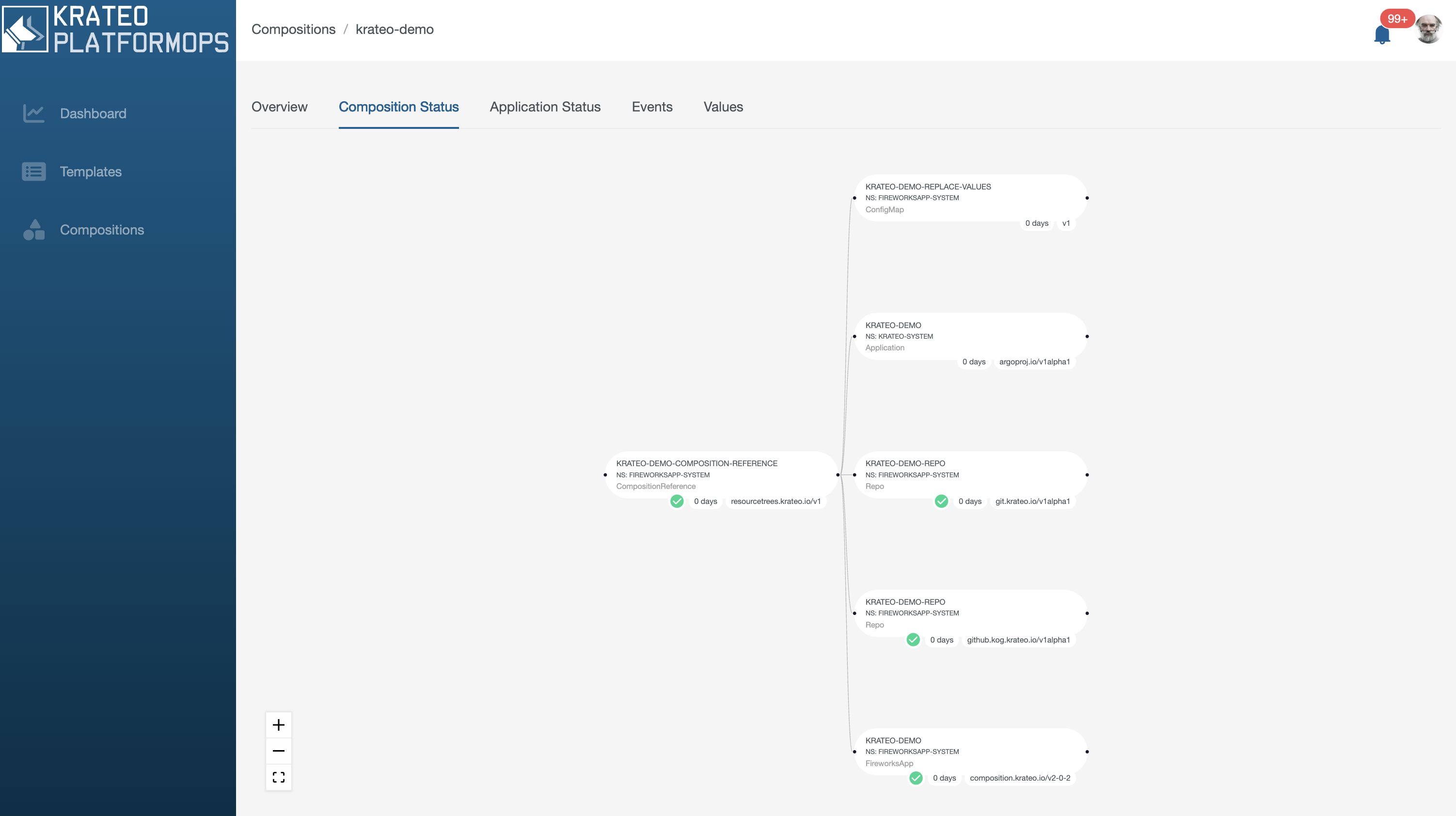Click composition.krateo.io/v2-0-2 tag

1020,778
